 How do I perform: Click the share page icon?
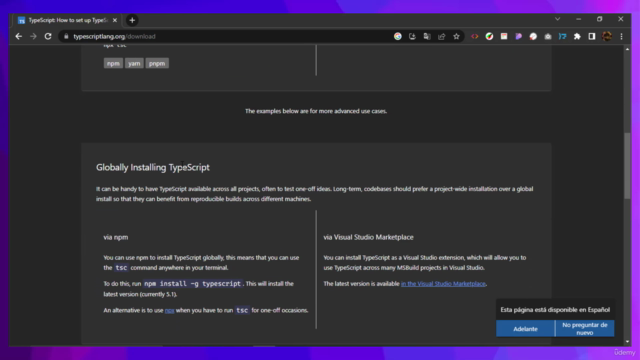tap(442, 36)
